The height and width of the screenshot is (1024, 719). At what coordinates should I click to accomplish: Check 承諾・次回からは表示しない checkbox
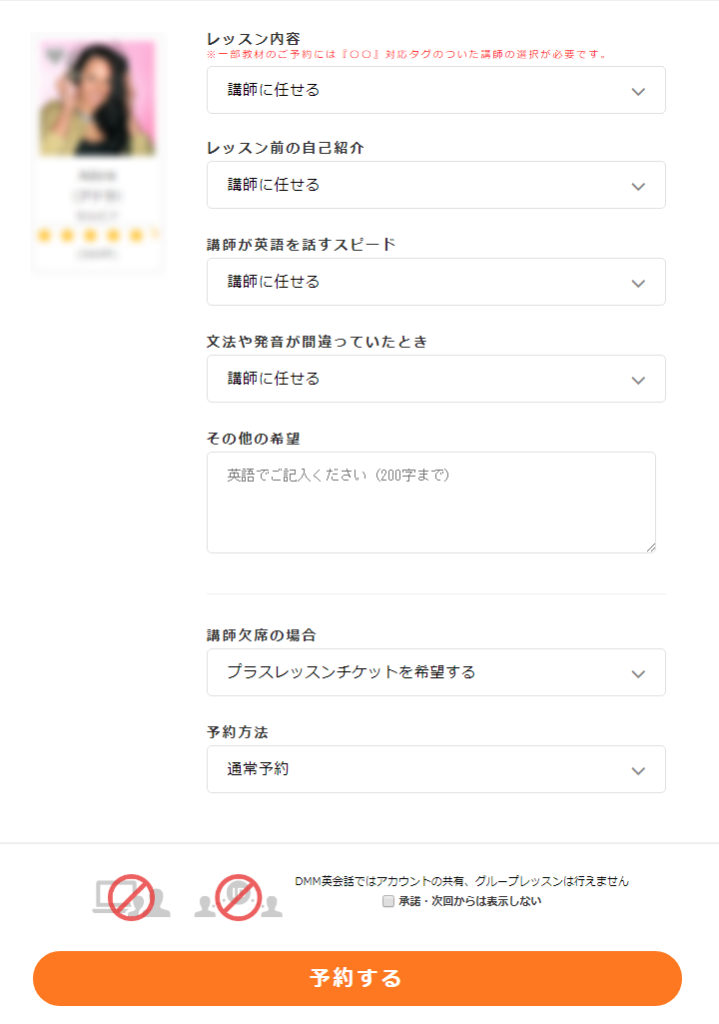pyautogui.click(x=388, y=901)
